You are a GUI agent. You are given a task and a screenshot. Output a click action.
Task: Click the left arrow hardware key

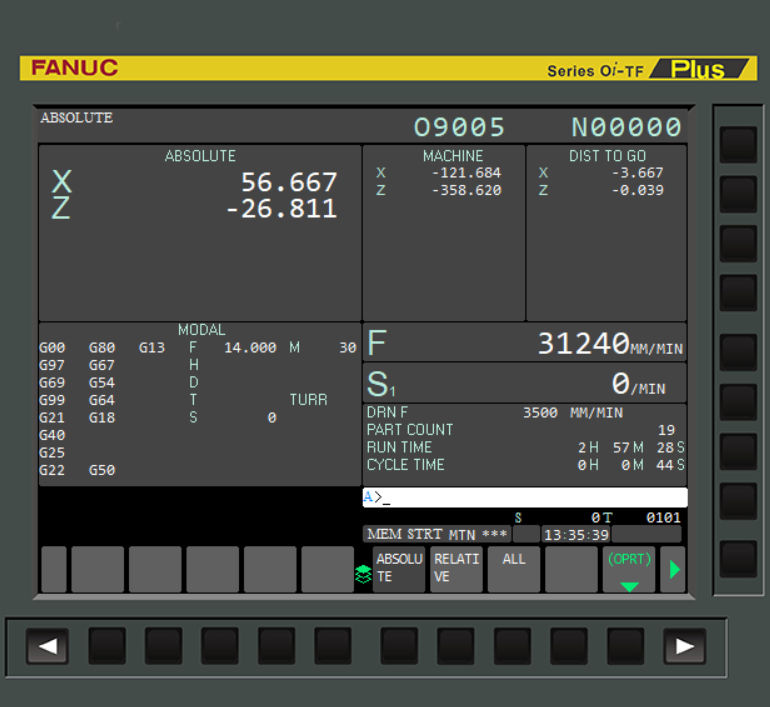pos(47,646)
